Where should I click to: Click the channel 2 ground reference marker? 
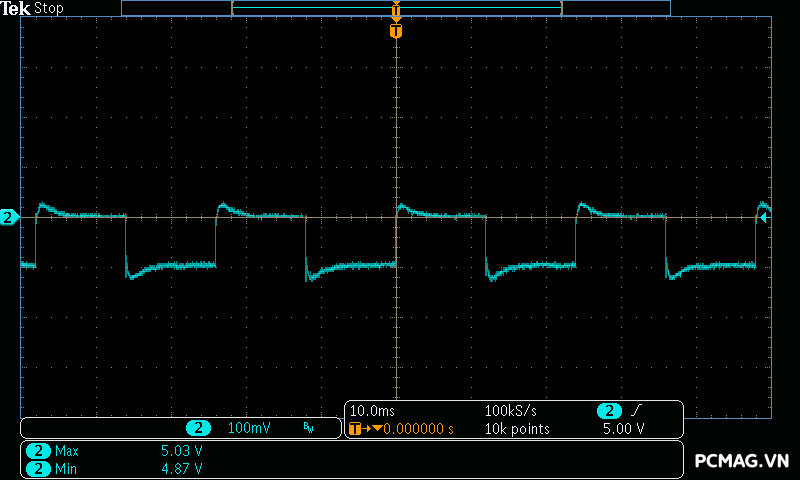point(9,217)
